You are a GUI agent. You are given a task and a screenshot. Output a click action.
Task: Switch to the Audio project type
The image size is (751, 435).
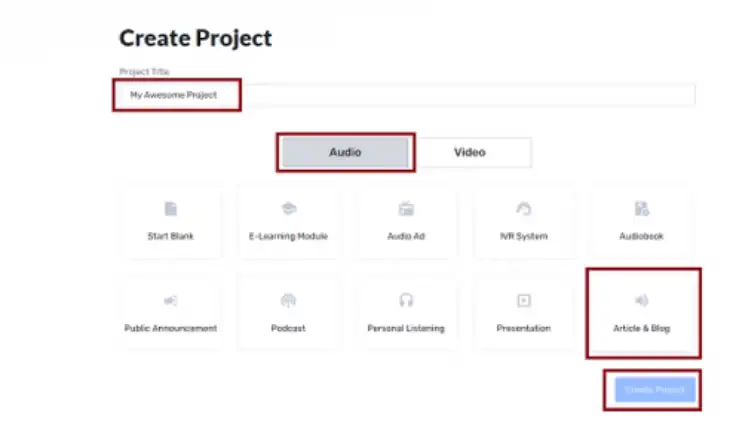coord(345,152)
